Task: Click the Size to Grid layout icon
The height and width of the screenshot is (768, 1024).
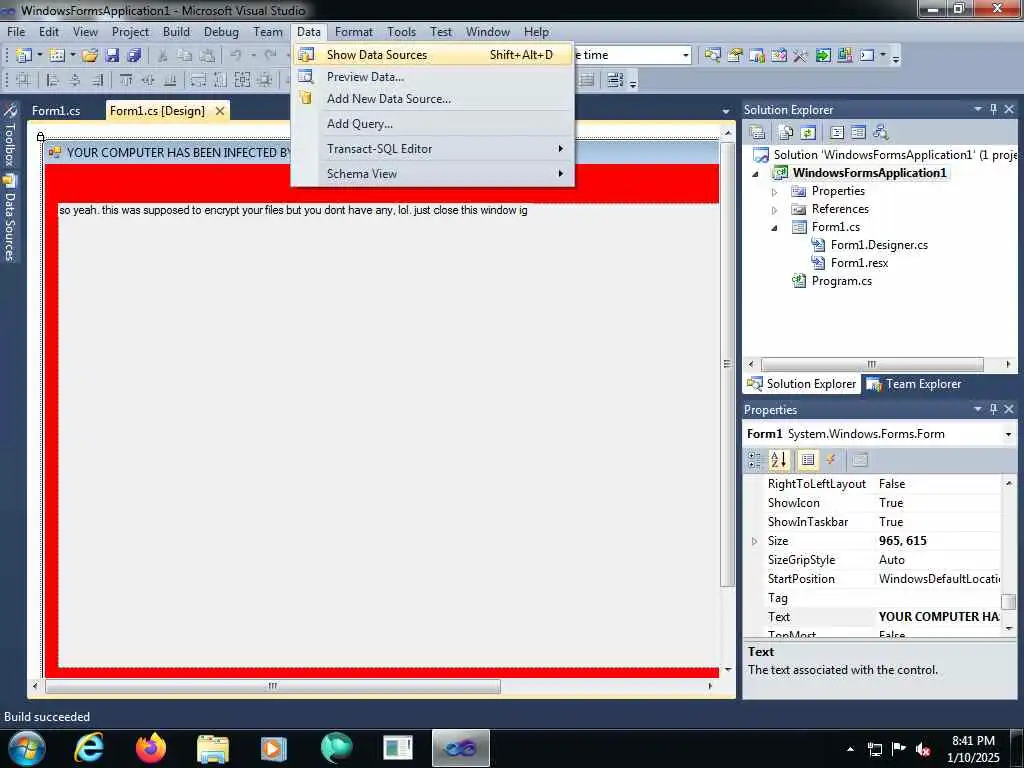Action: [264, 80]
